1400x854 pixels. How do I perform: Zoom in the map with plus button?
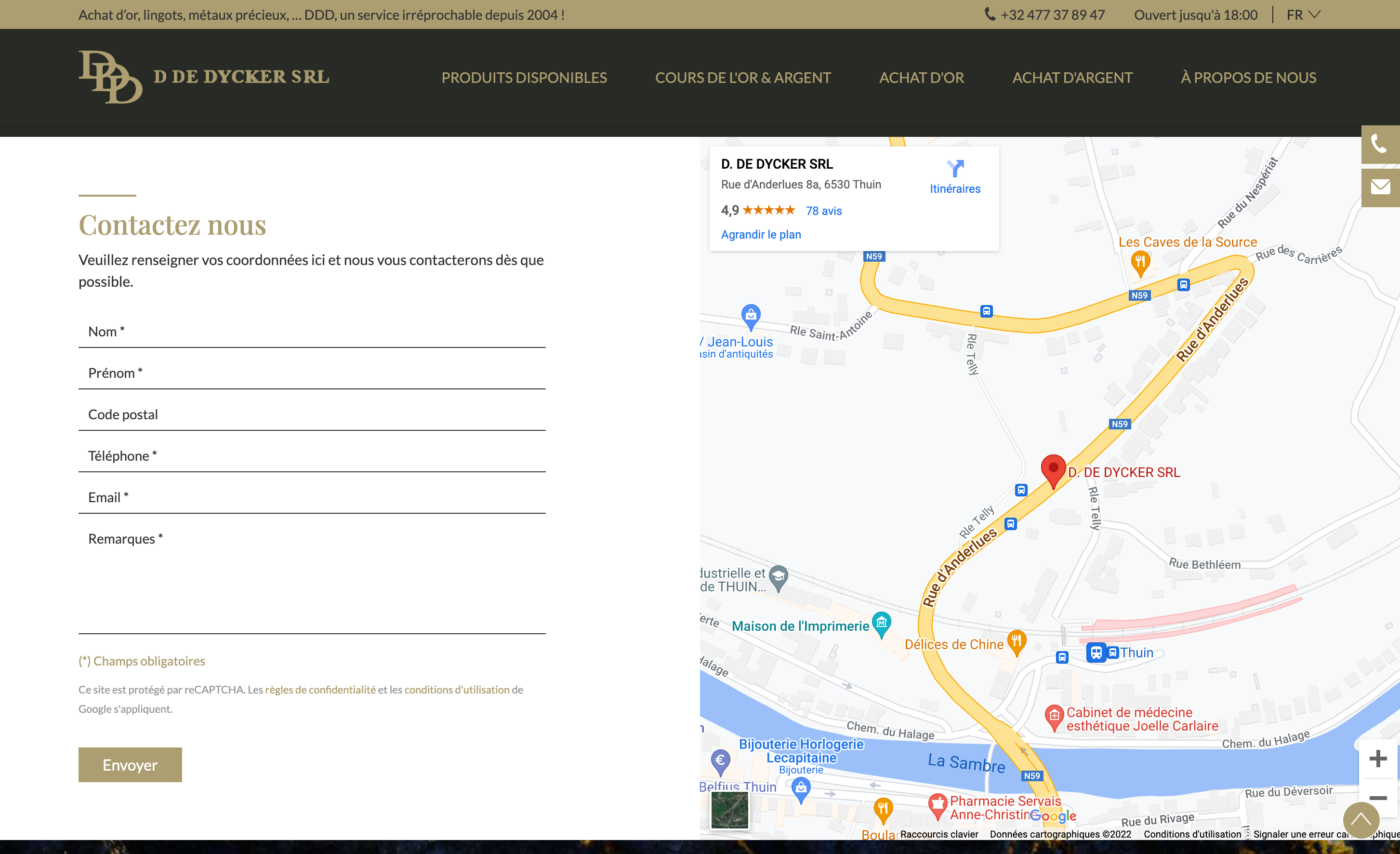coord(1377,759)
